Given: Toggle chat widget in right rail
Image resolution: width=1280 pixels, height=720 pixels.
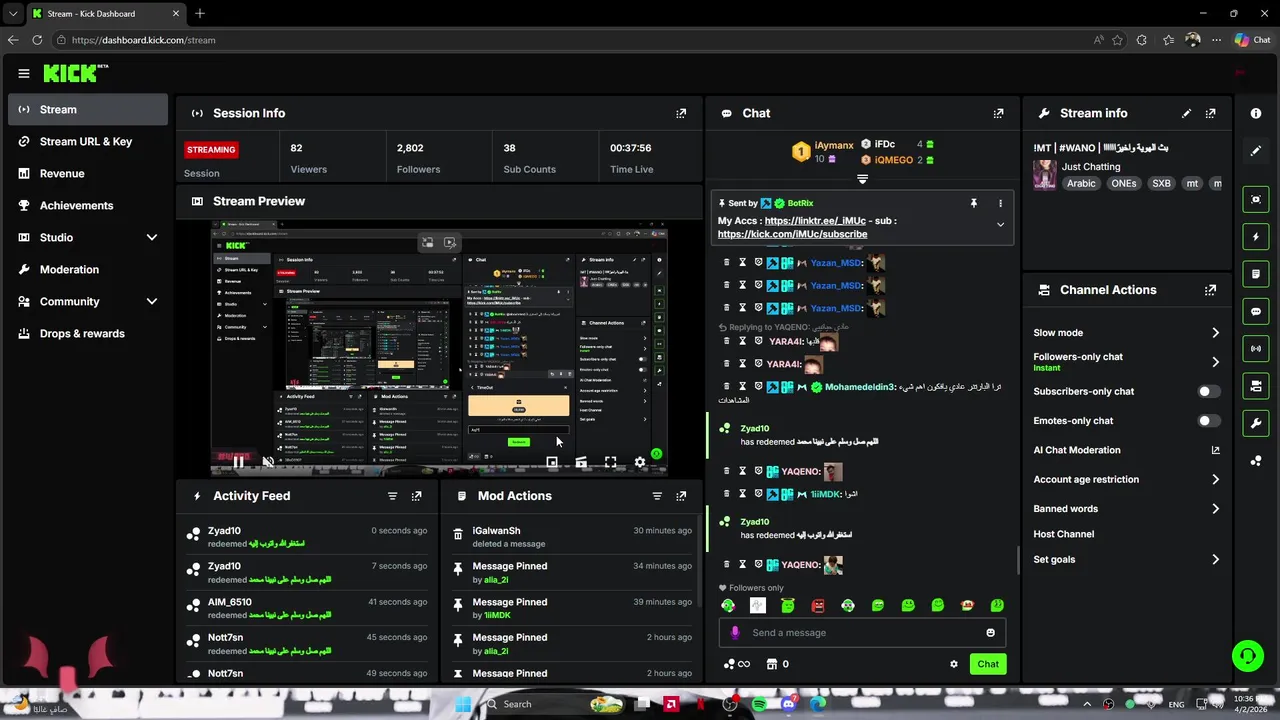Looking at the screenshot, I should [1256, 312].
